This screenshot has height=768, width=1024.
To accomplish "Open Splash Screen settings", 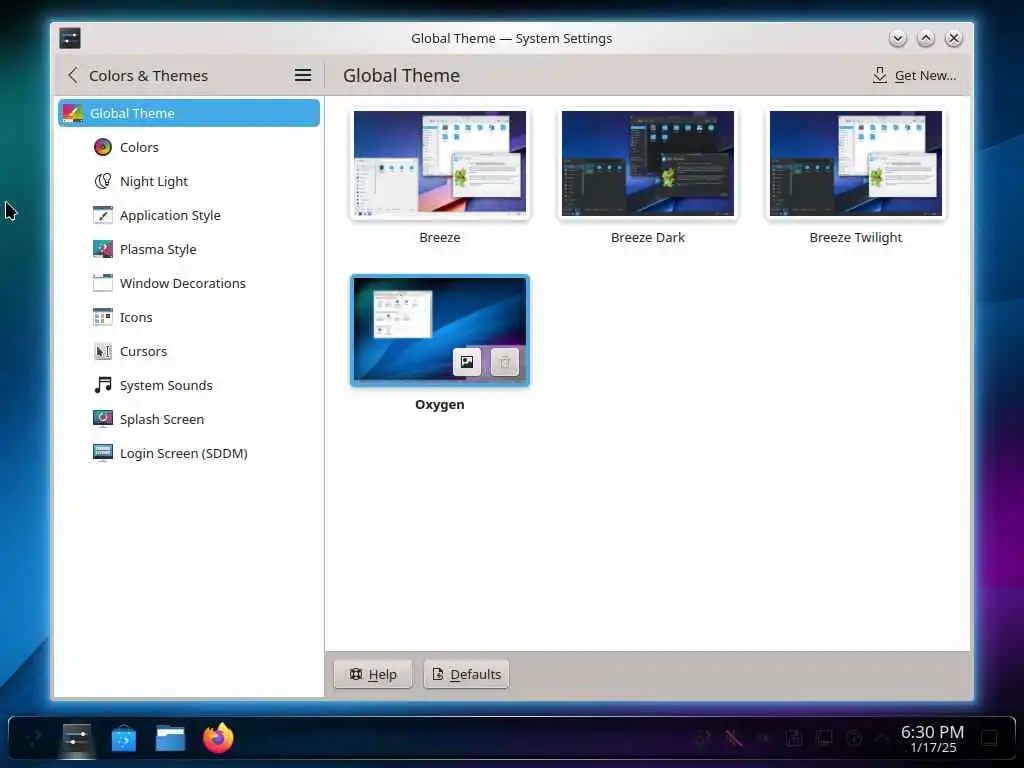I will coord(189,419).
